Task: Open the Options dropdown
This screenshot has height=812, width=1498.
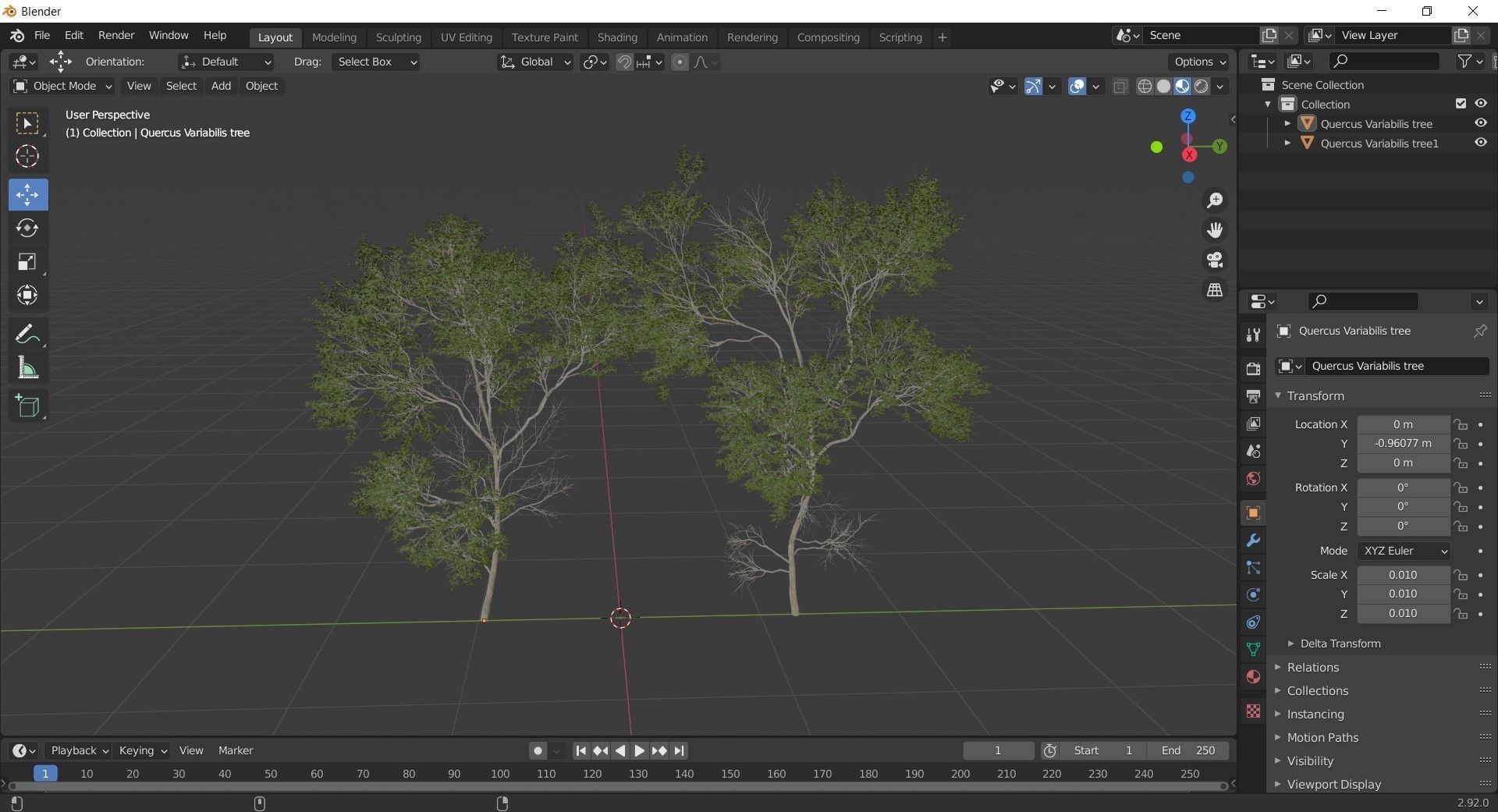Action: click(x=1200, y=62)
